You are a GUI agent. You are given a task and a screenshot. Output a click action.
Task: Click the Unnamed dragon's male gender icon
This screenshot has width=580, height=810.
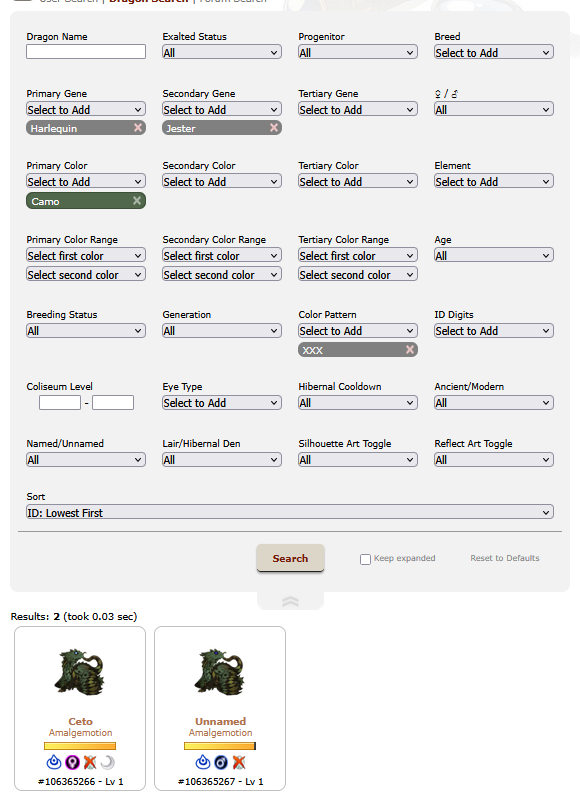click(221, 762)
